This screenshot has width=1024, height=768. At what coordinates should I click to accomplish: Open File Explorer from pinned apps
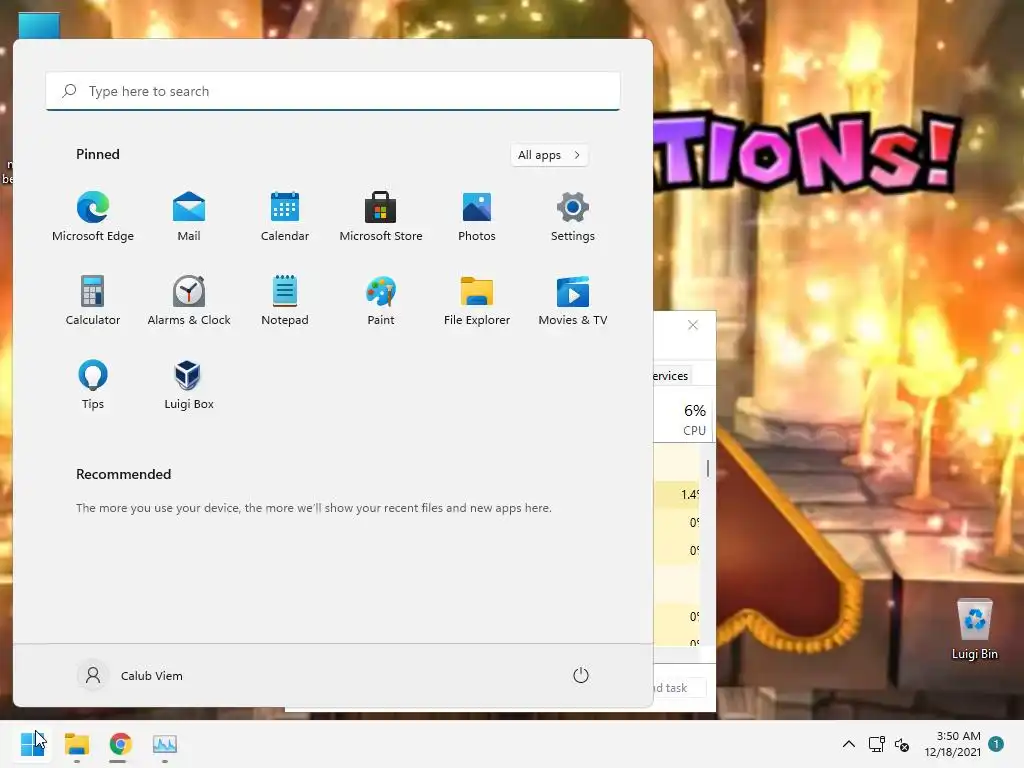tap(477, 300)
